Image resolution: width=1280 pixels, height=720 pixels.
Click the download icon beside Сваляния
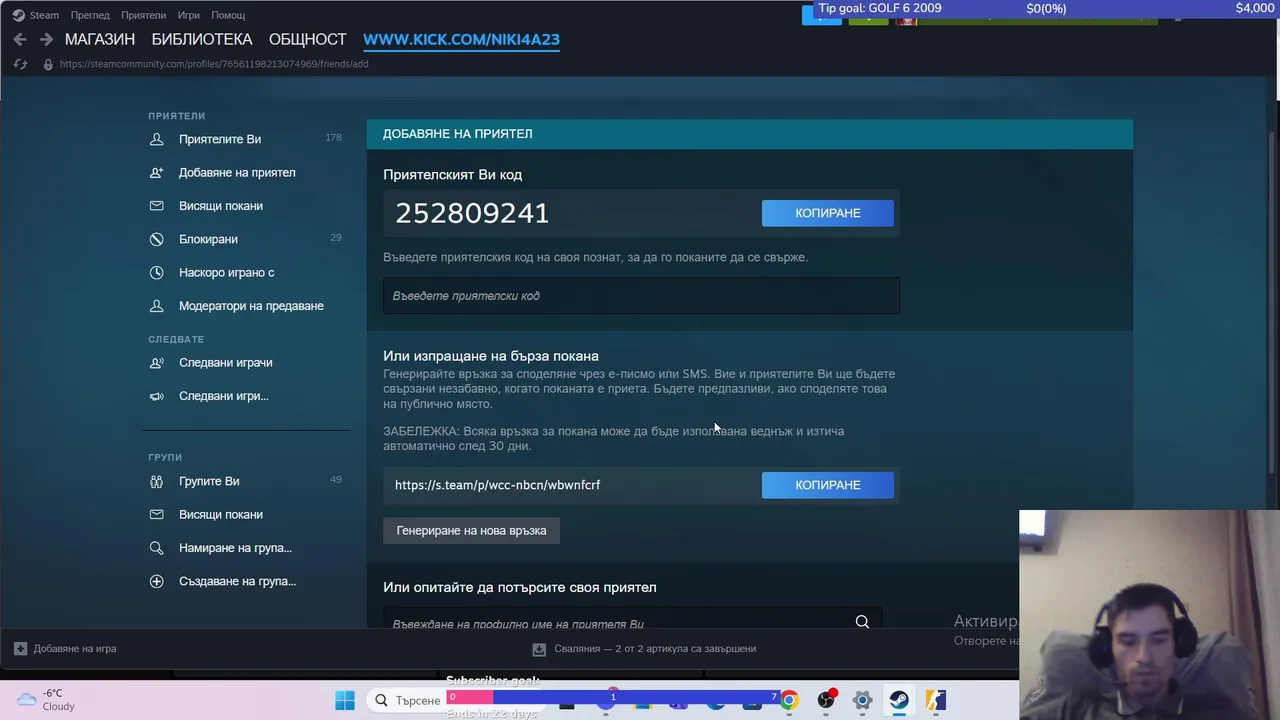pos(539,649)
